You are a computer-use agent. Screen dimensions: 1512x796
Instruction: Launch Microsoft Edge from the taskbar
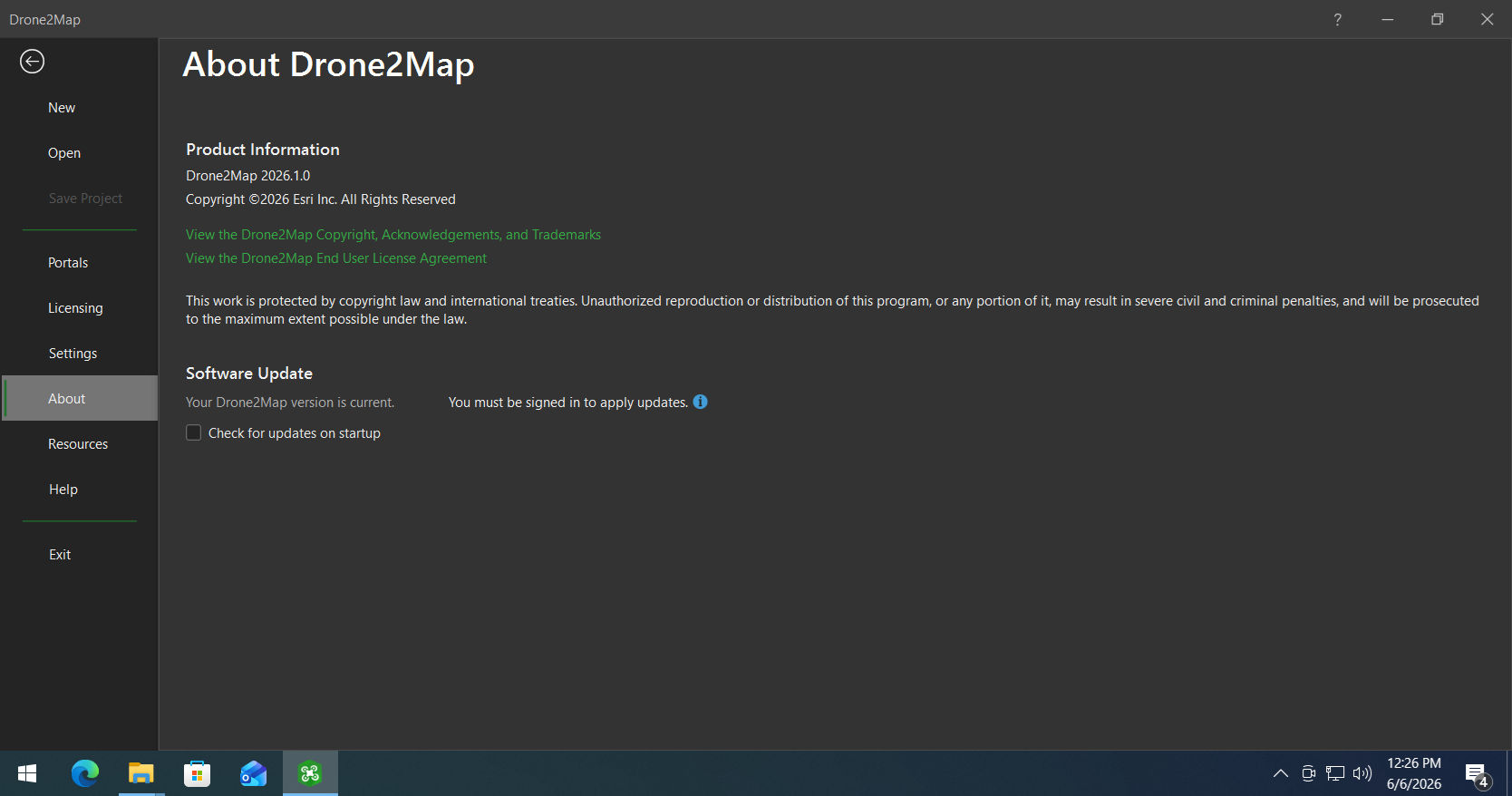[85, 773]
